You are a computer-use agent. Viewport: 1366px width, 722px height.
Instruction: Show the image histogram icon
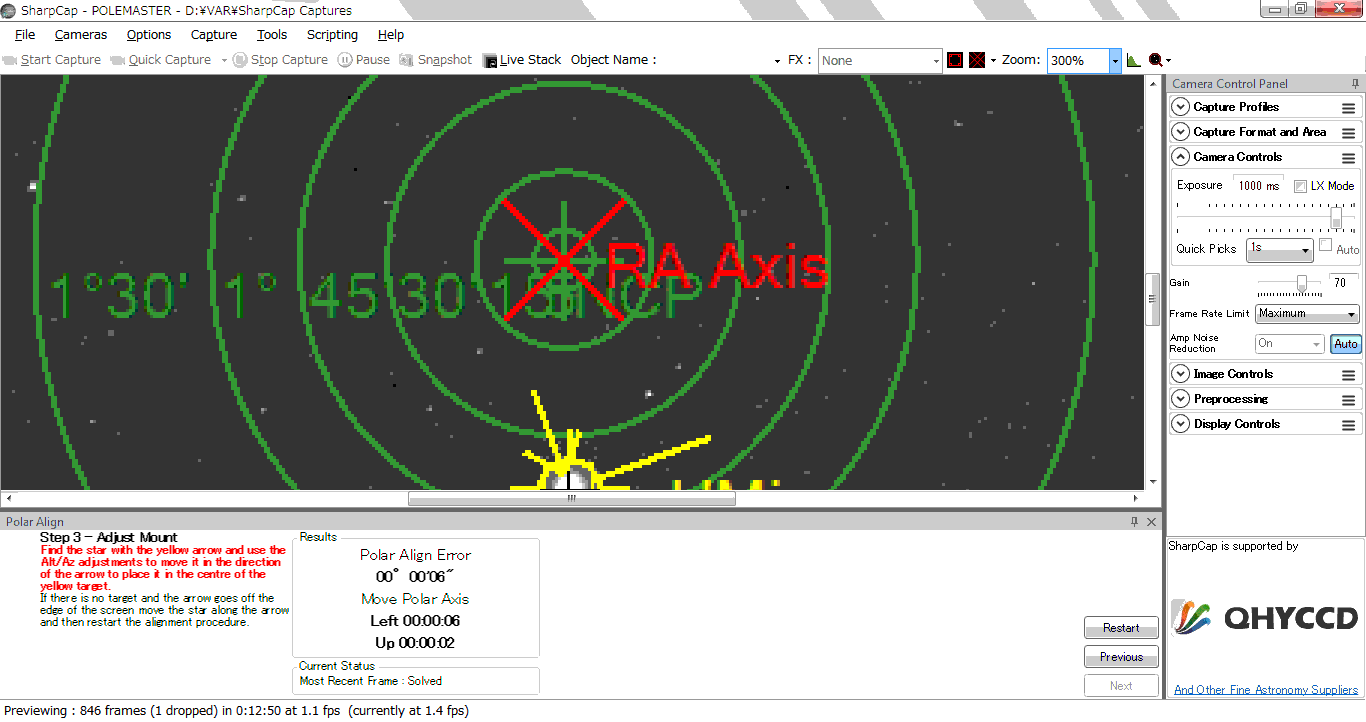click(x=1133, y=60)
